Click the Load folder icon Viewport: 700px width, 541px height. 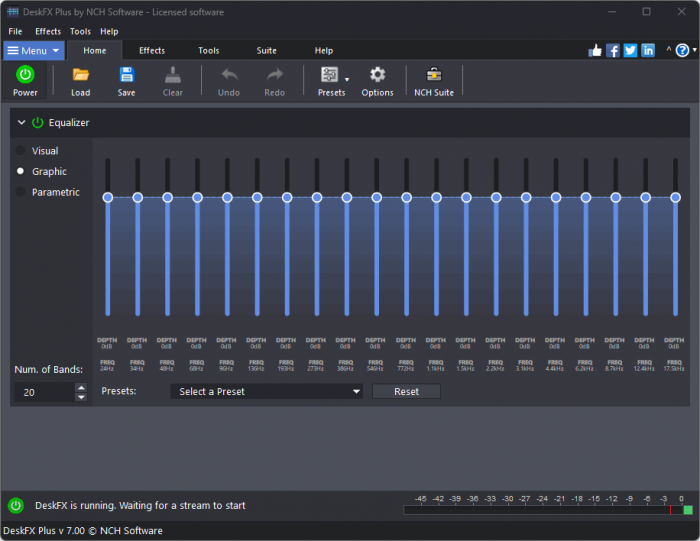pyautogui.click(x=80, y=75)
